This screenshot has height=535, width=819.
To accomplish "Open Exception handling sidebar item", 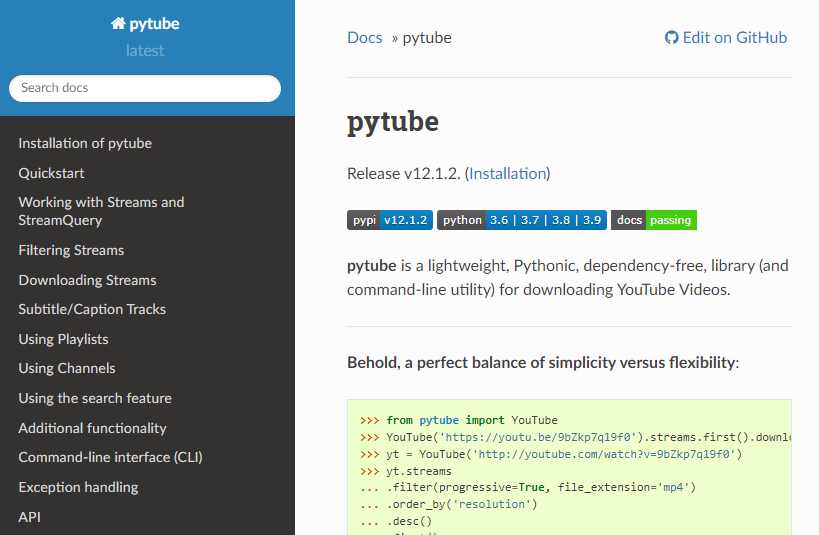I will click(78, 487).
